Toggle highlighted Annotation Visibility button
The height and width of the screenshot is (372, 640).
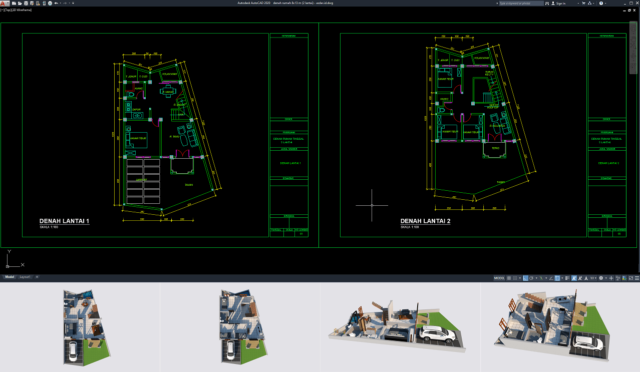[x=574, y=278]
